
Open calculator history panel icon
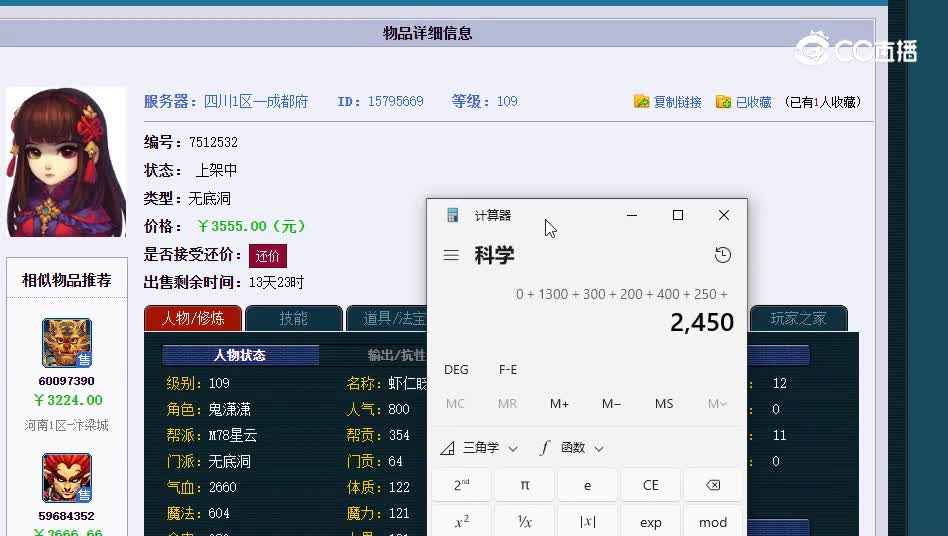click(x=722, y=254)
